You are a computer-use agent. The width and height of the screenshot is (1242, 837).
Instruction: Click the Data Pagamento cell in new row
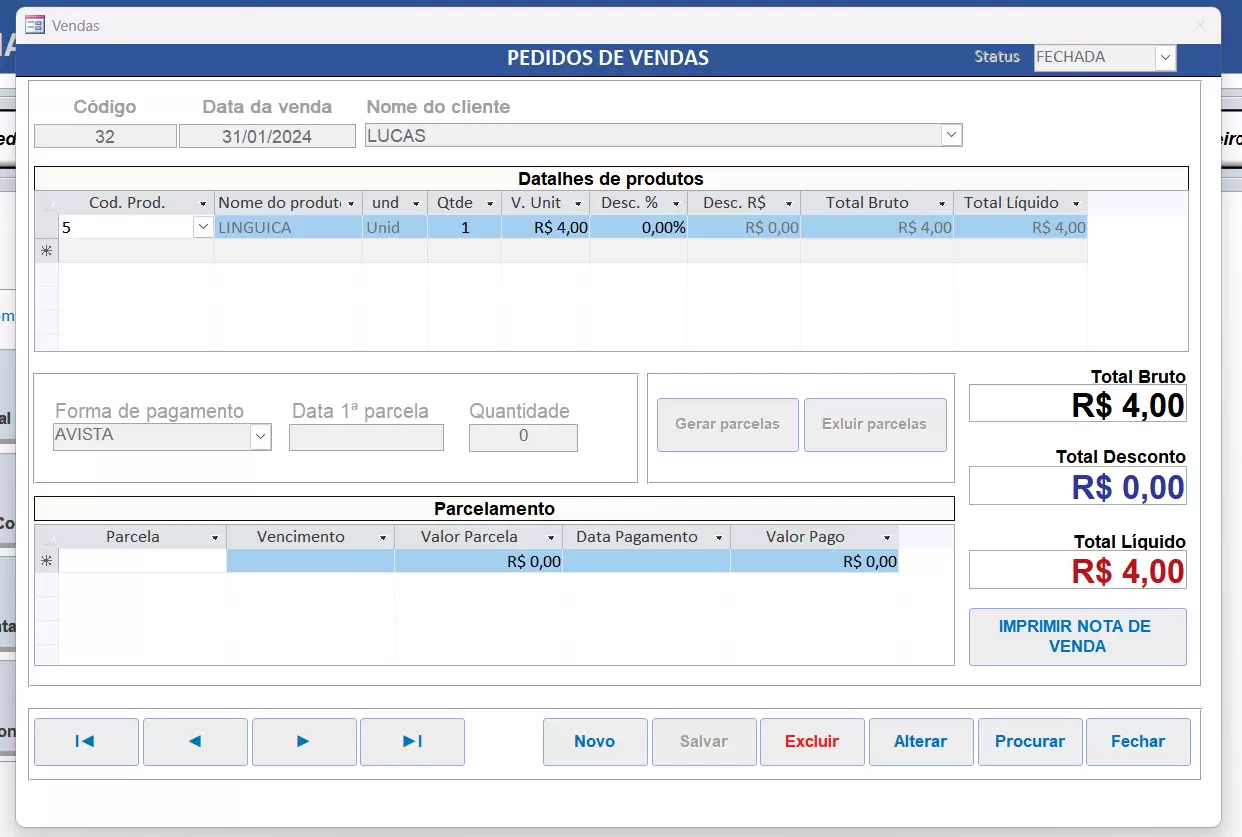[647, 562]
